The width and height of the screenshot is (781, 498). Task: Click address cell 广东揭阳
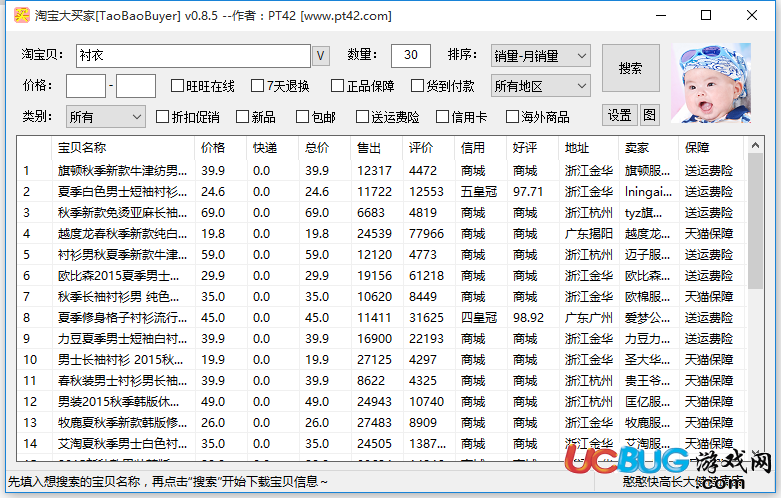588,234
